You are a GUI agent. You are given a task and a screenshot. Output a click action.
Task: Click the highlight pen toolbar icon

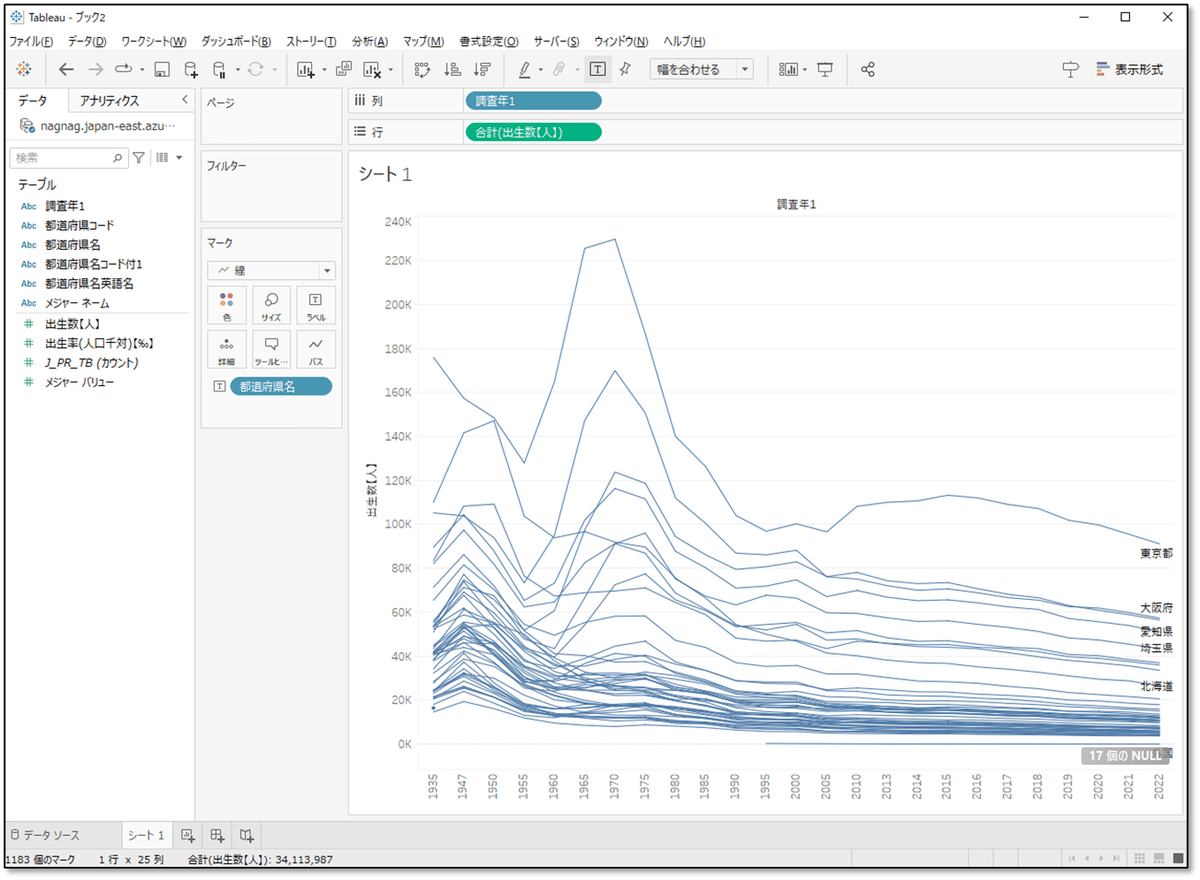click(525, 69)
